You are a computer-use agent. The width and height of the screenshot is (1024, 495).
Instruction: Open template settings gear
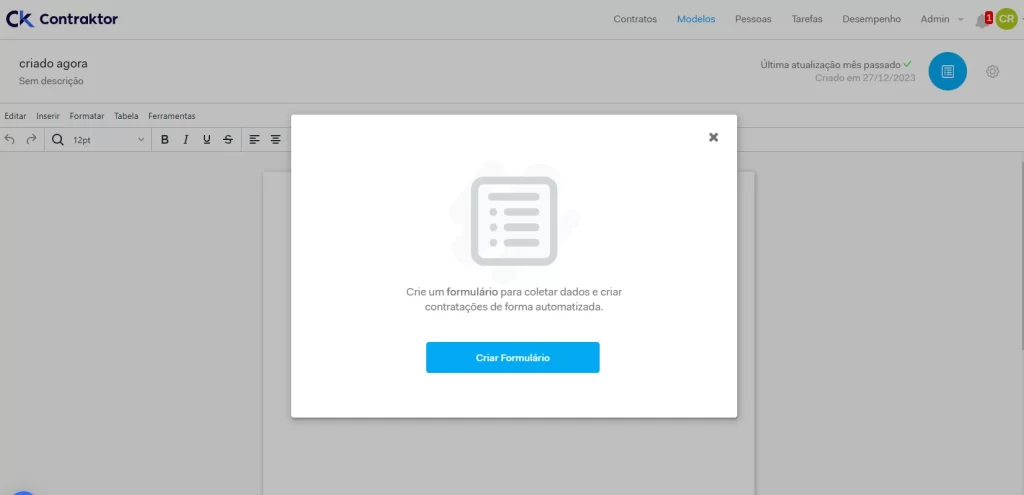tap(993, 72)
